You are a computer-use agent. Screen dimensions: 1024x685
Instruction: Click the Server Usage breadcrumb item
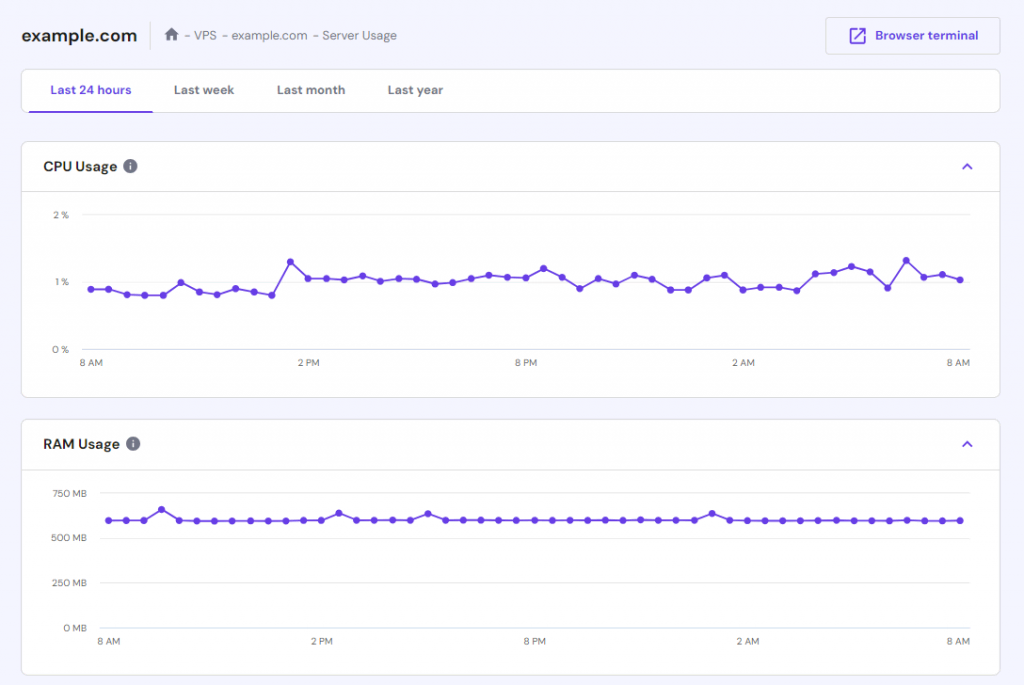[359, 35]
